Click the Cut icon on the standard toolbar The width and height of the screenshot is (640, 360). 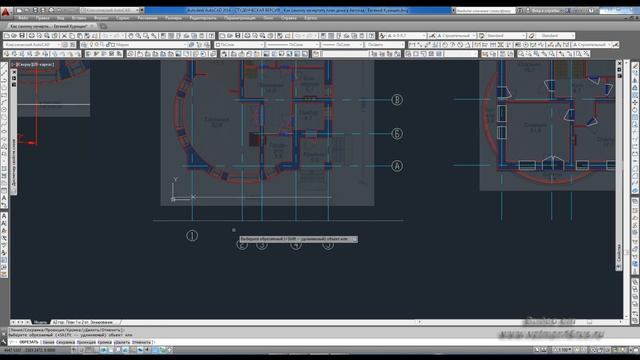64,36
